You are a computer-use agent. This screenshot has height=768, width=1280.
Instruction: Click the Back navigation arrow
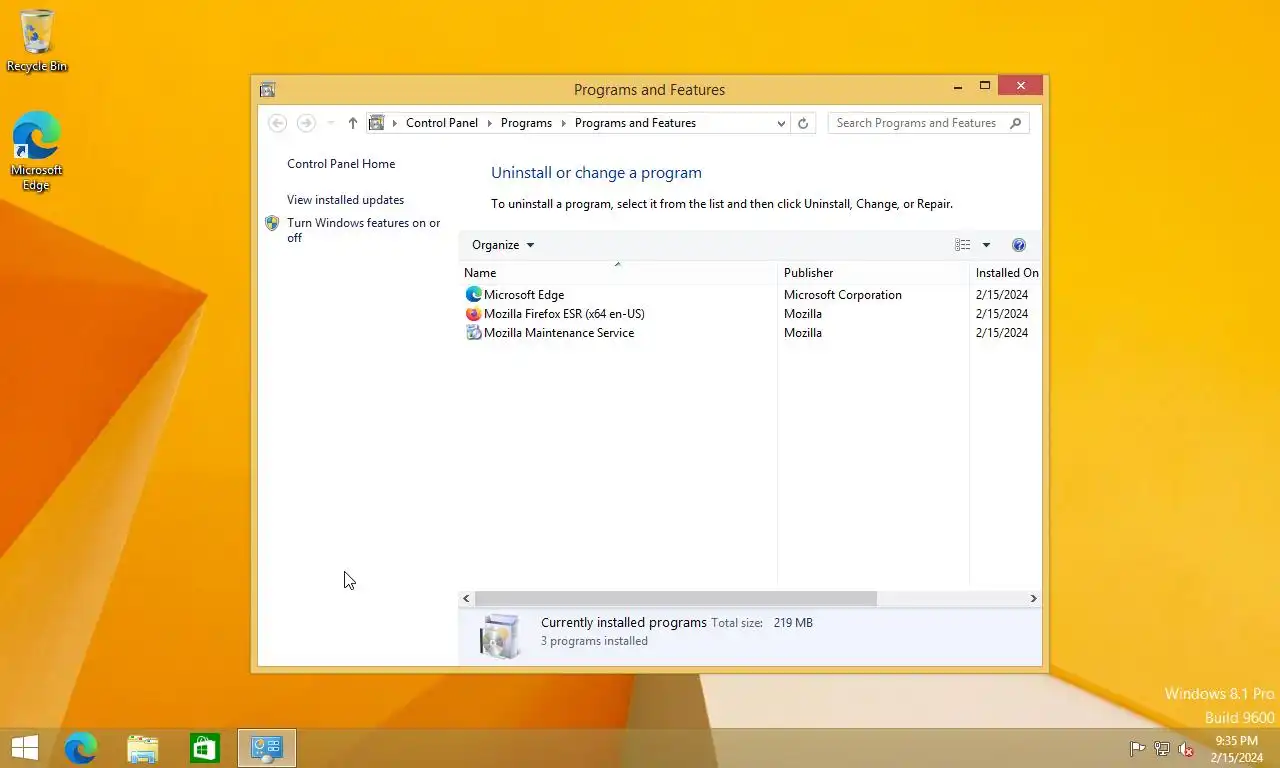(x=278, y=123)
